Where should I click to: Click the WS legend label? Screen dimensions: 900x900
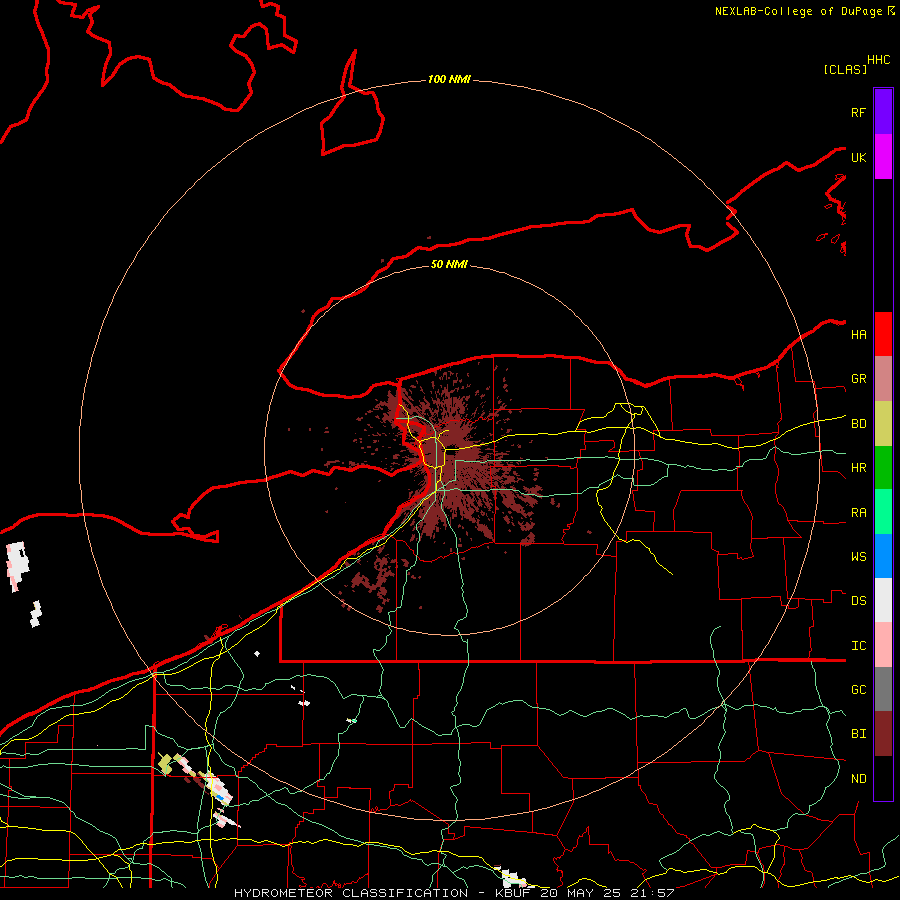pyautogui.click(x=858, y=557)
